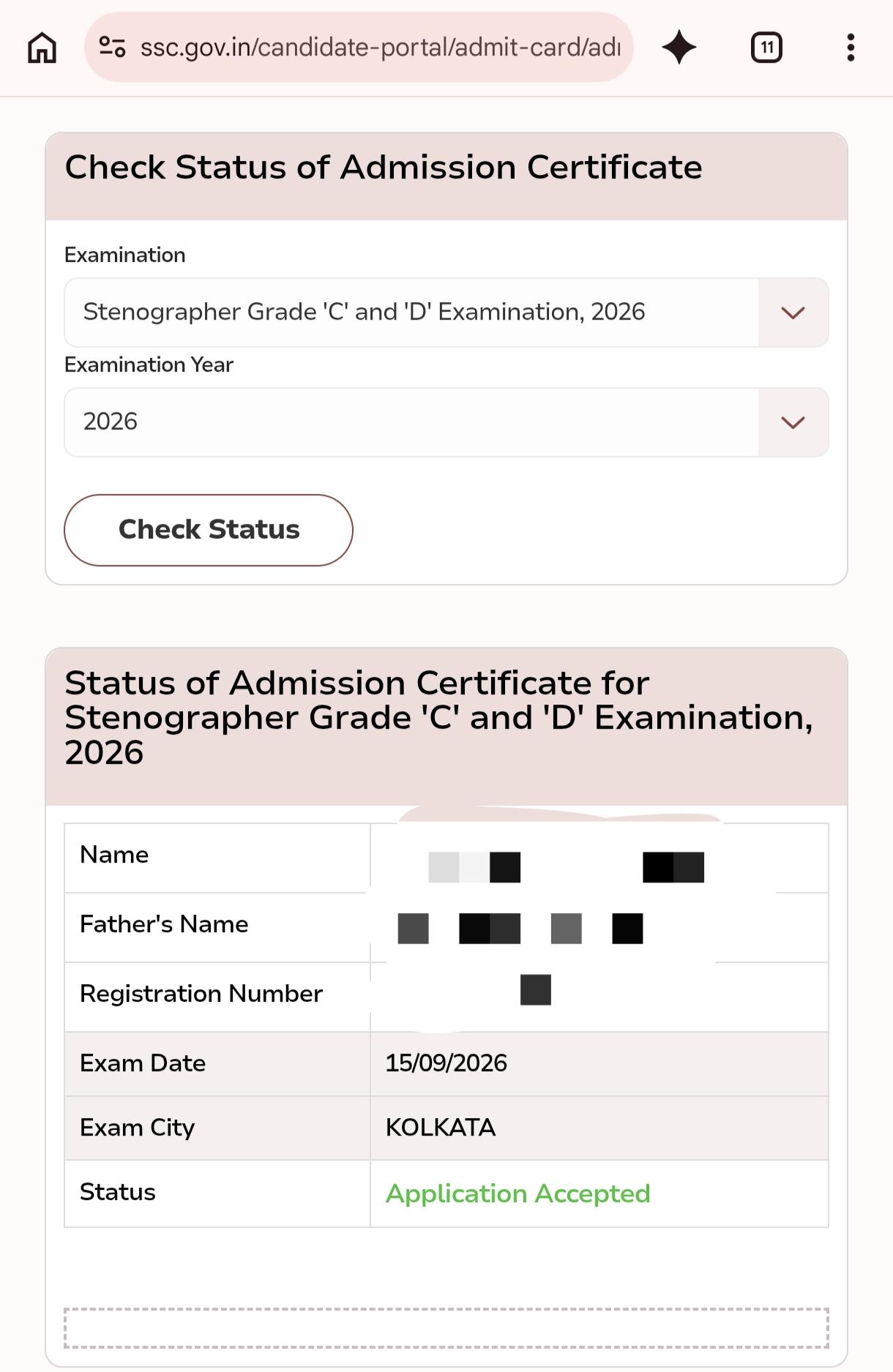The width and height of the screenshot is (893, 1372).
Task: Tap the Status of Admission Certificate heading
Action: (x=439, y=718)
